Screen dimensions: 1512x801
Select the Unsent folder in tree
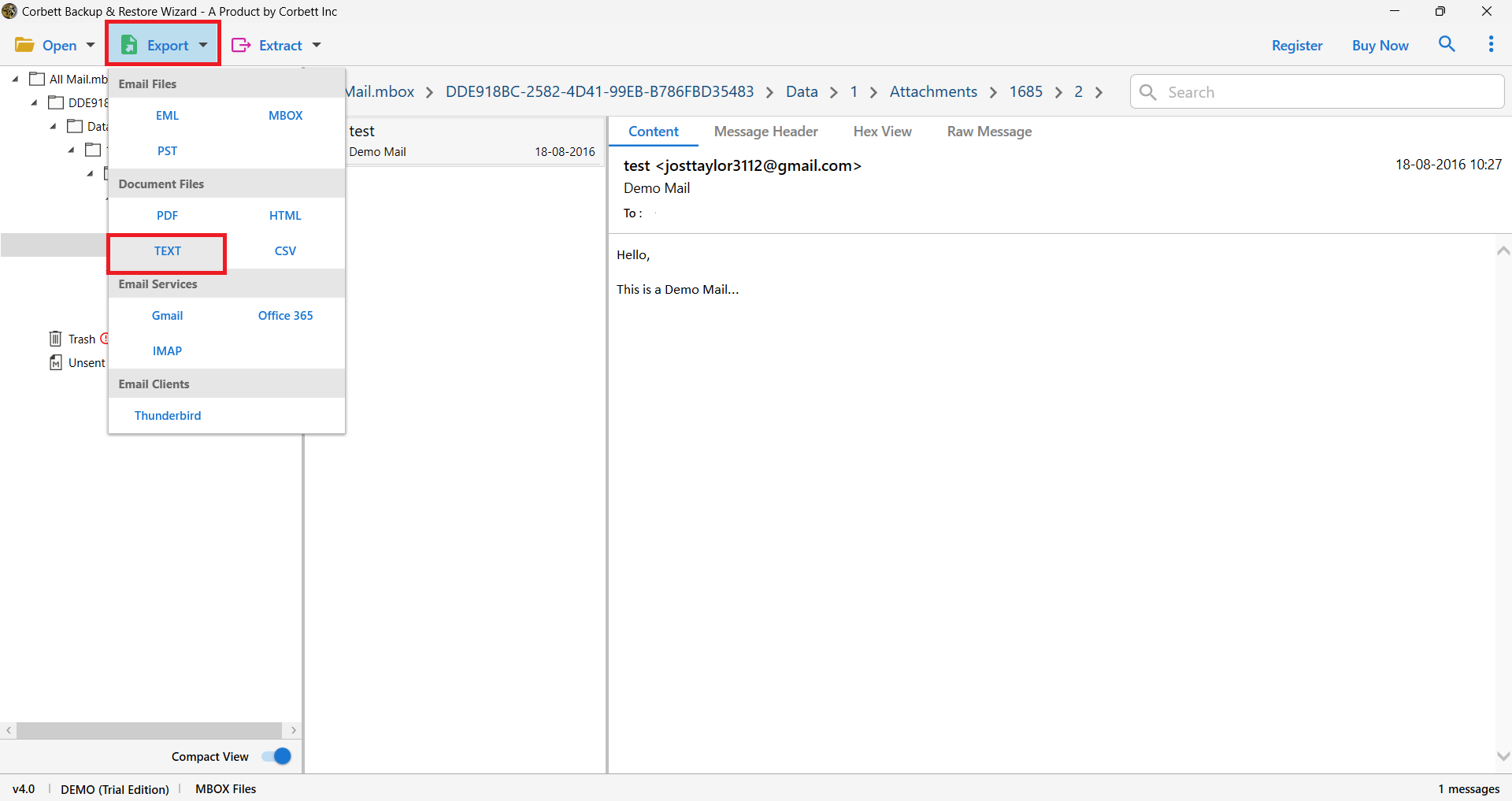(87, 362)
